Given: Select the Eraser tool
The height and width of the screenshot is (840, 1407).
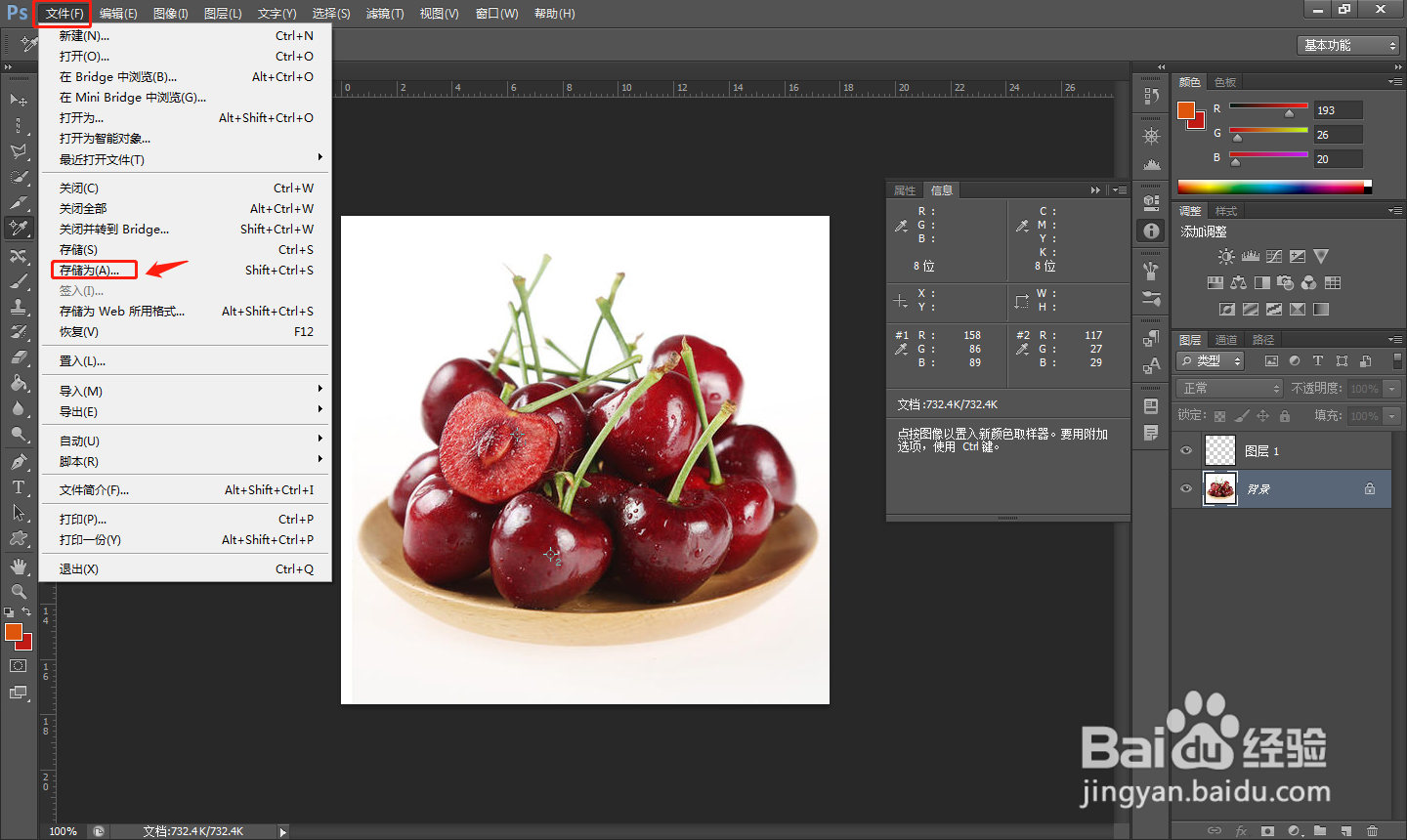Looking at the screenshot, I should pyautogui.click(x=19, y=357).
